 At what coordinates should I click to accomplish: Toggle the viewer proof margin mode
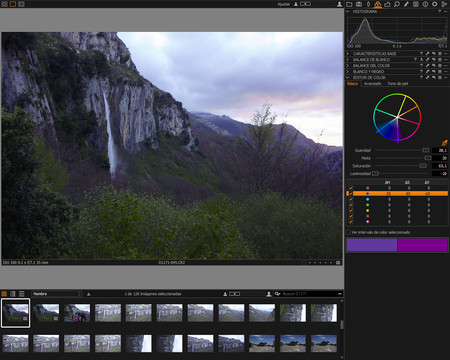[x=21, y=4]
